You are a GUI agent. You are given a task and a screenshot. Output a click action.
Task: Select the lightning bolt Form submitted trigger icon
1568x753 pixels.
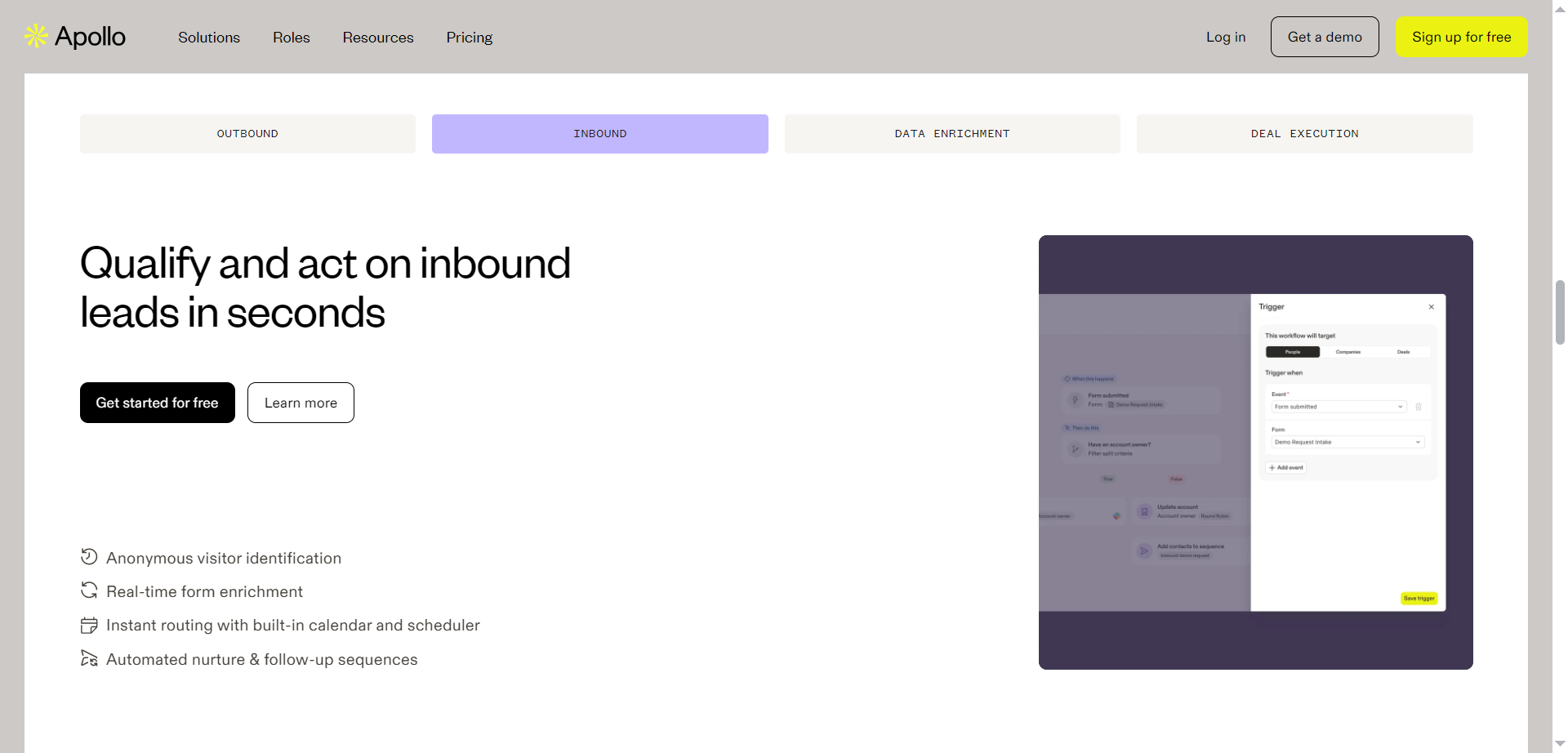[1075, 400]
